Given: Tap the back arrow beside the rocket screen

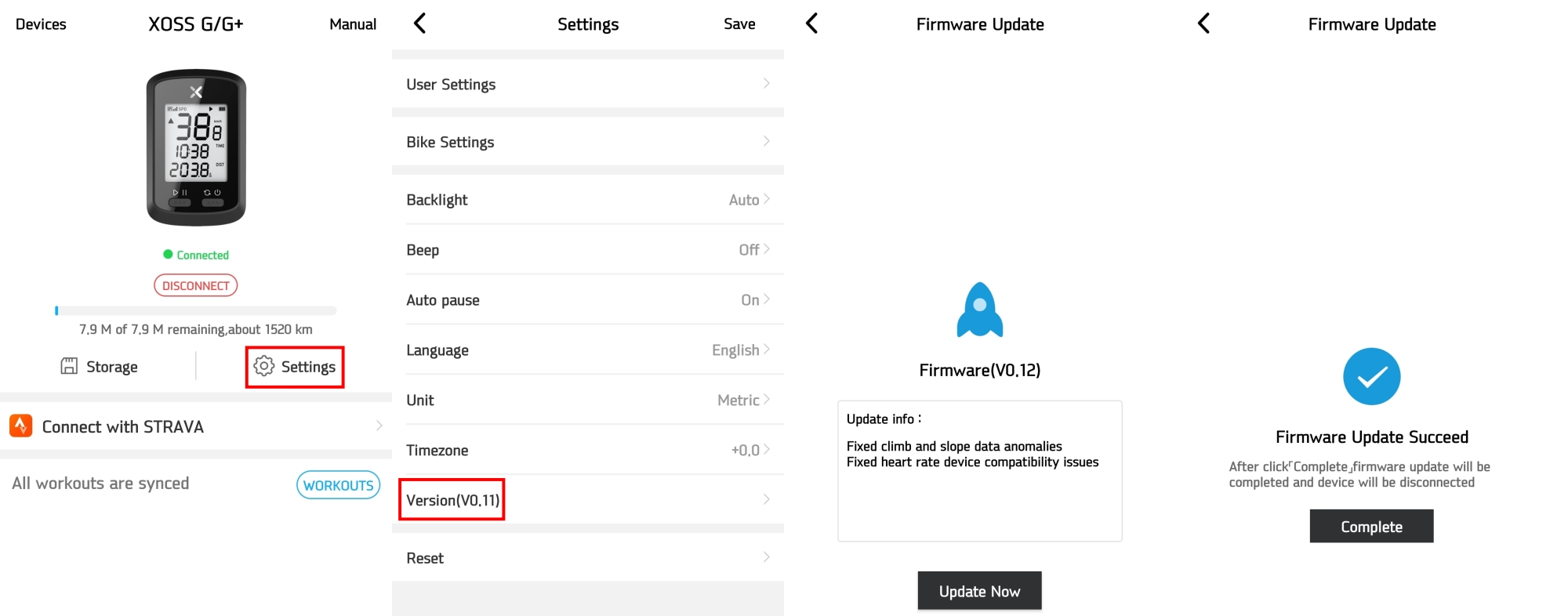Looking at the screenshot, I should 812,24.
